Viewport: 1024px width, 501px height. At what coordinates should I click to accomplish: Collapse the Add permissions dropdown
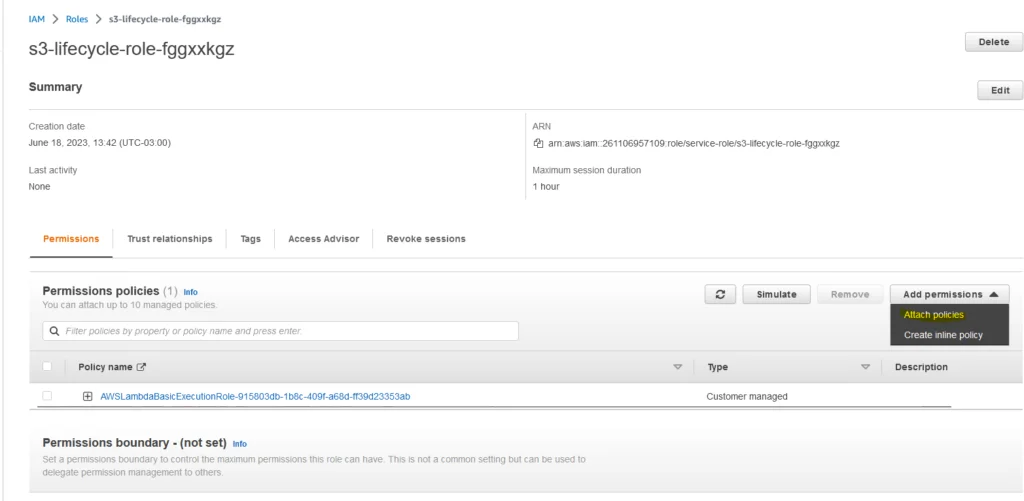click(x=950, y=295)
